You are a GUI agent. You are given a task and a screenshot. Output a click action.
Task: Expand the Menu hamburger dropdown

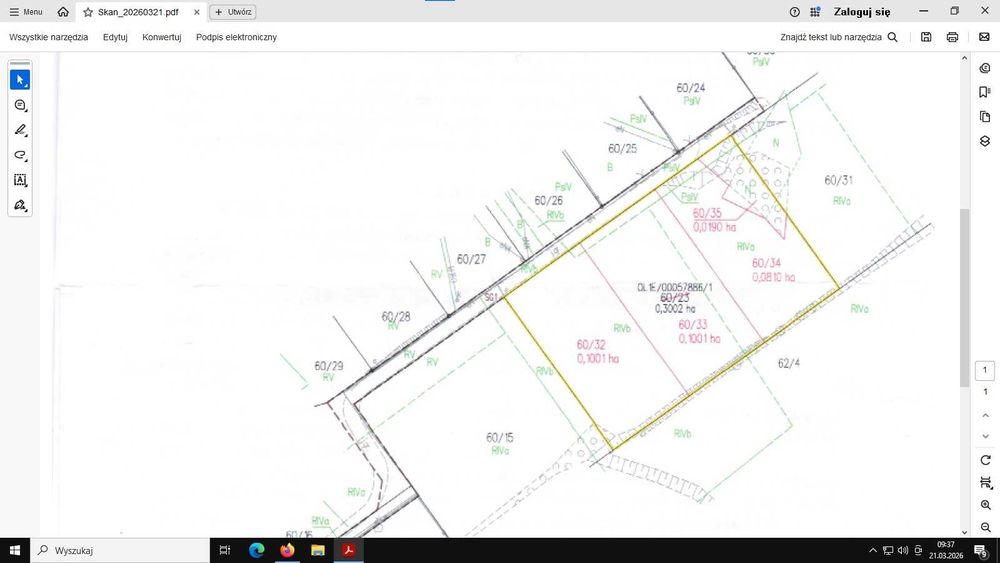click(x=26, y=12)
